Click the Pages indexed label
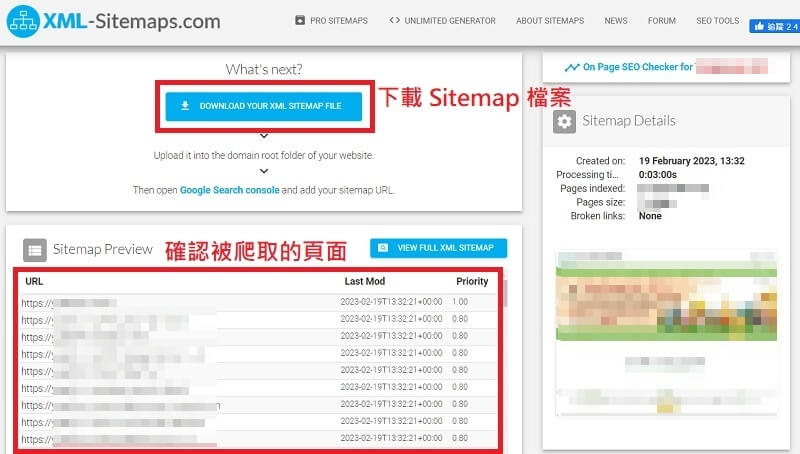Viewport: 800px width, 454px height. tap(592, 188)
